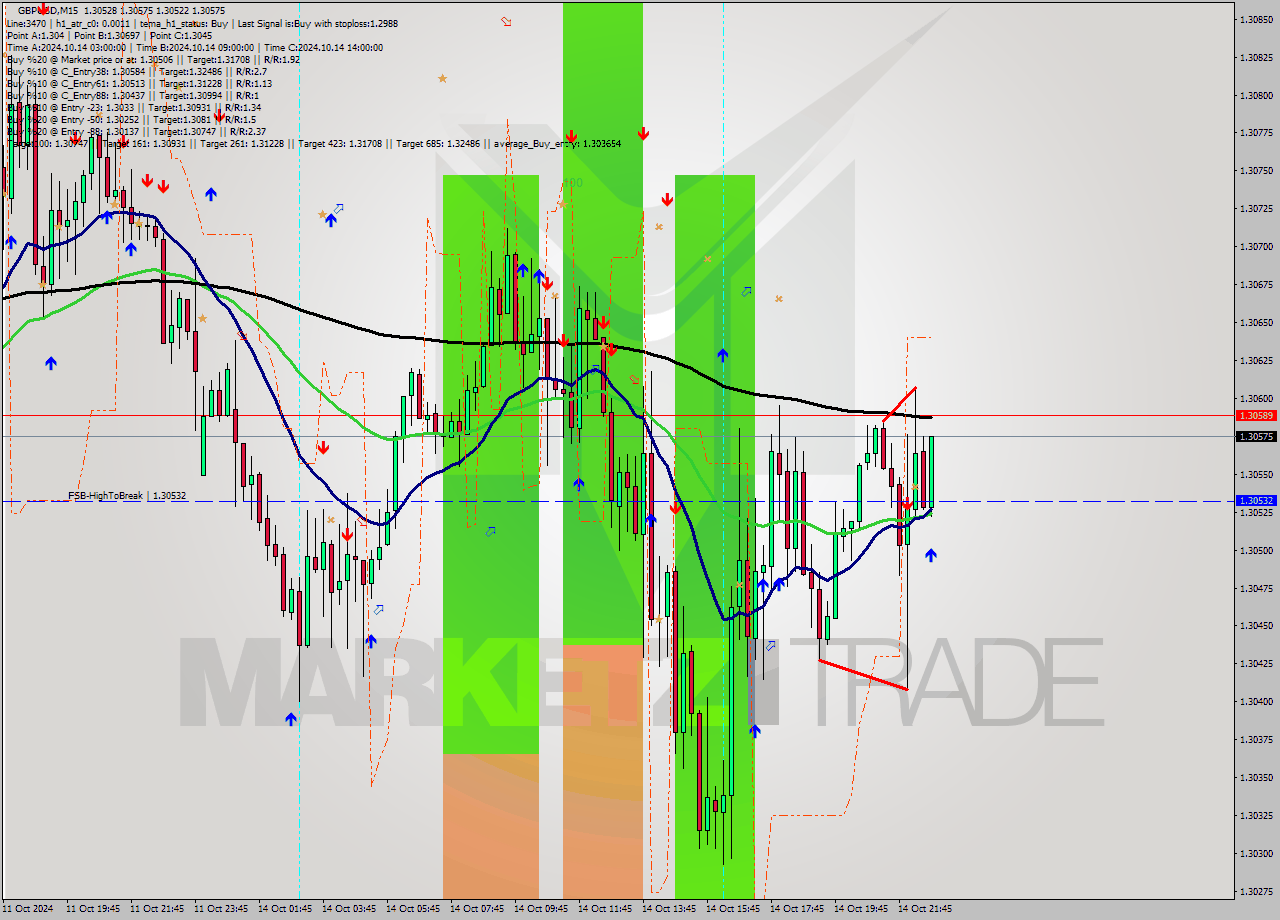This screenshot has height=920, width=1280.
Task: Click the 1.30750 price axis label
Action: (x=1255, y=170)
